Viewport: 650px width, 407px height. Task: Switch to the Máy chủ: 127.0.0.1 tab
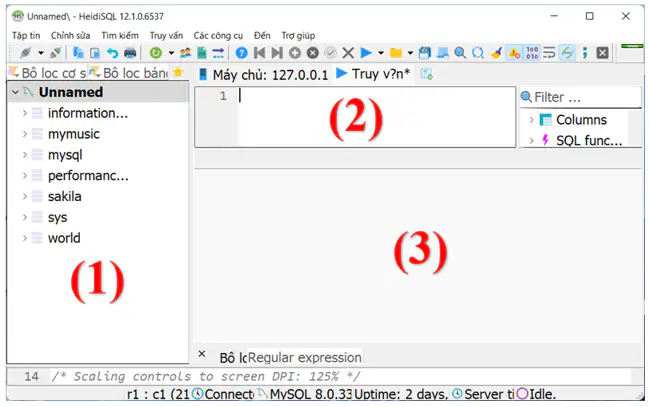pyautogui.click(x=263, y=75)
